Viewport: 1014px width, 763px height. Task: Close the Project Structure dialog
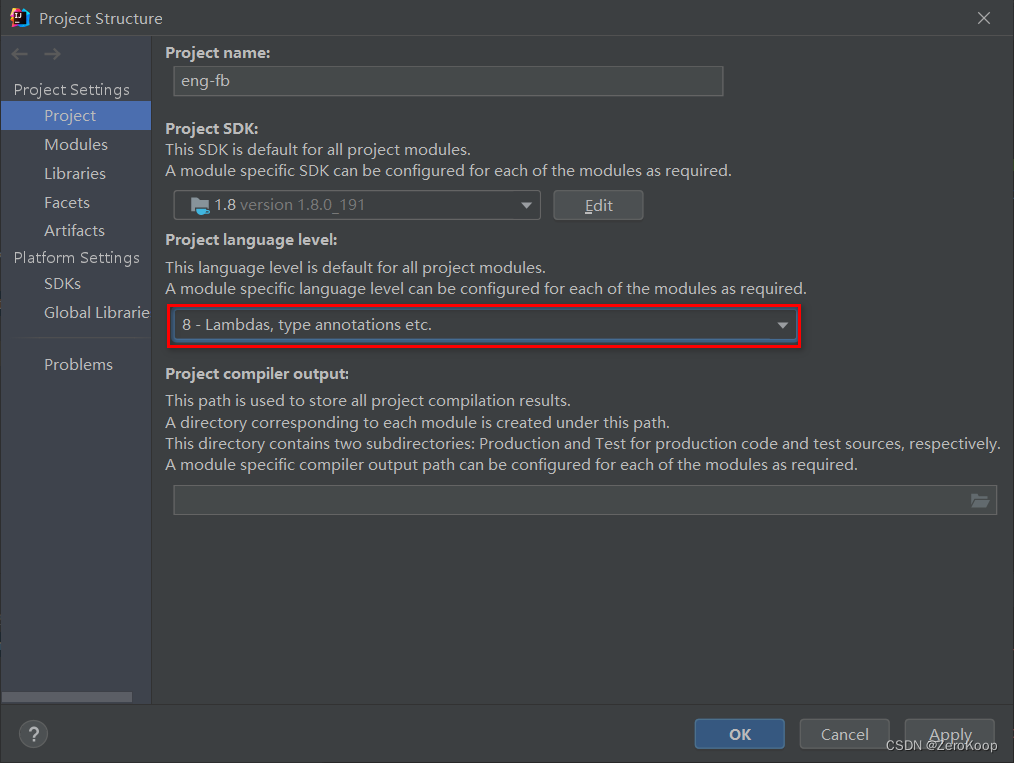click(x=984, y=18)
